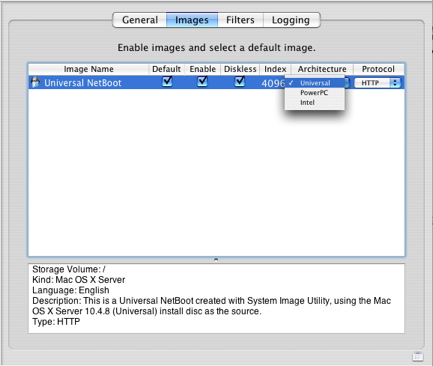Uncheck Enable for Universal NetBoot
Image resolution: width=433 pixels, height=366 pixels.
202,81
